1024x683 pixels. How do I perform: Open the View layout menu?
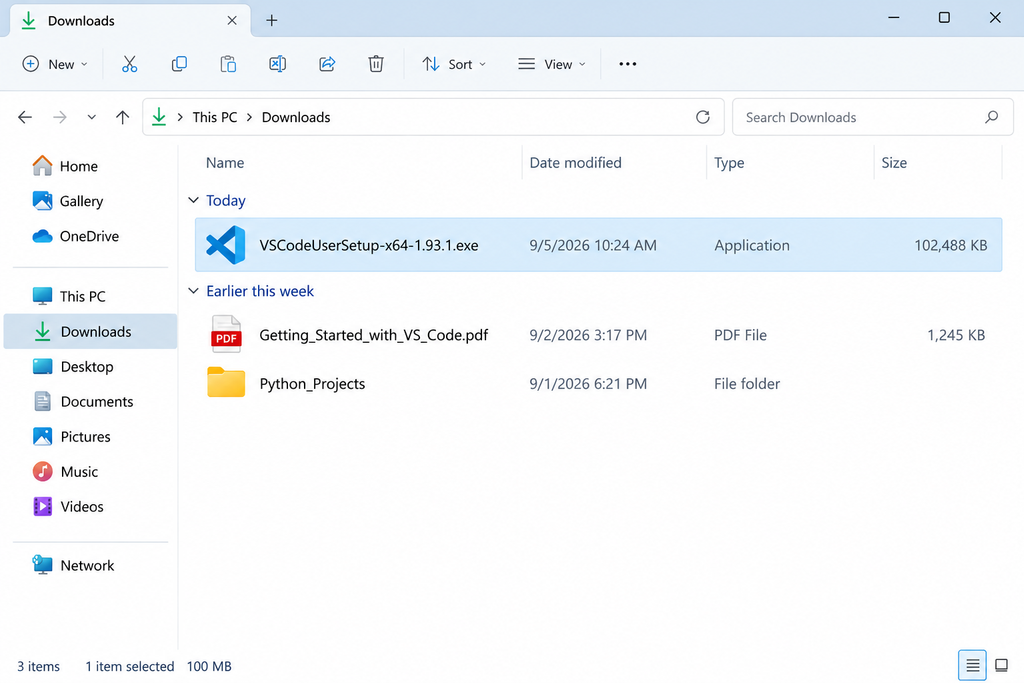coord(552,64)
